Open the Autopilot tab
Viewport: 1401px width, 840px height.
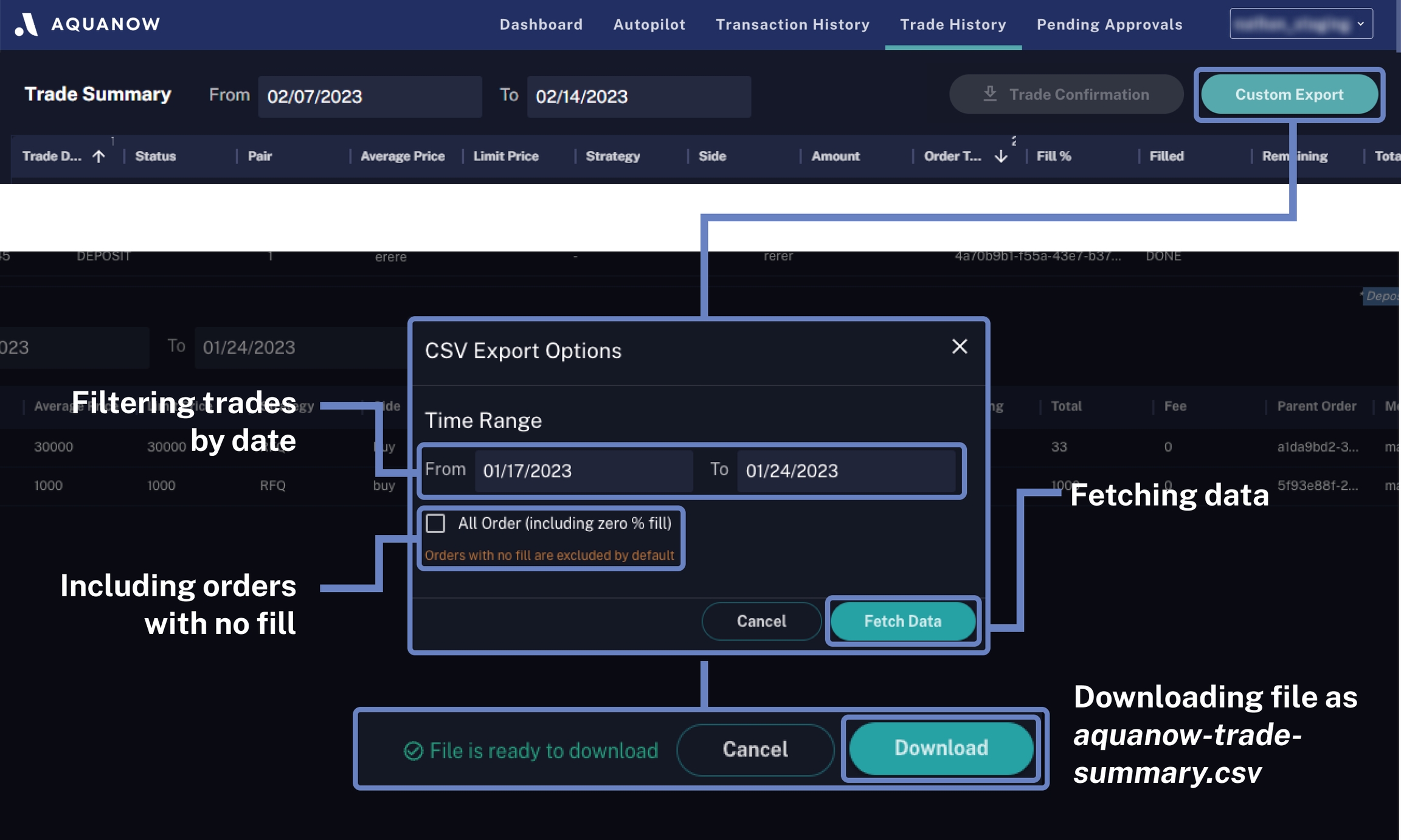(649, 24)
